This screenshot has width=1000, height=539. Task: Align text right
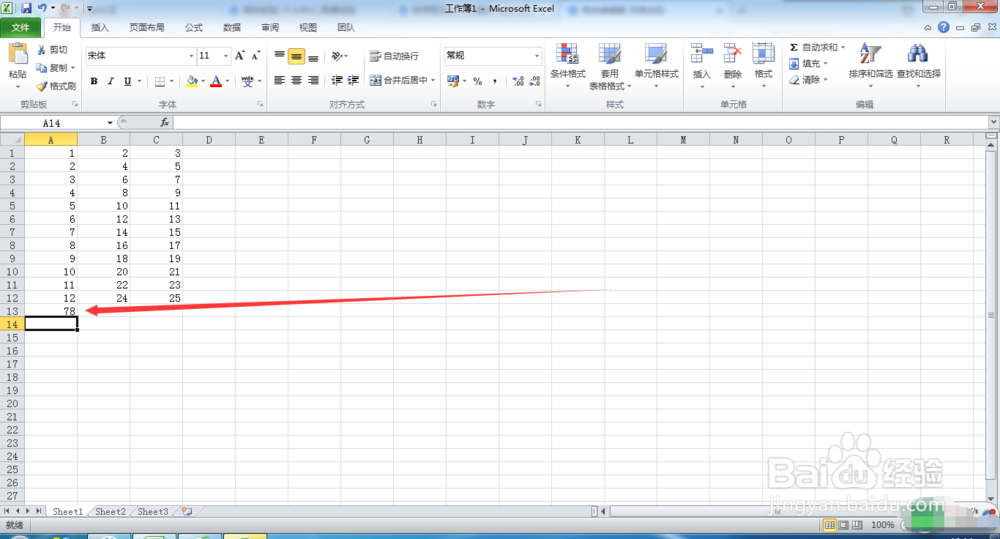click(313, 80)
